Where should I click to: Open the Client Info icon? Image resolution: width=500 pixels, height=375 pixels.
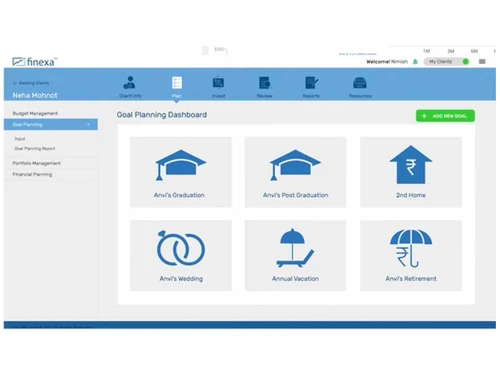coord(130,83)
